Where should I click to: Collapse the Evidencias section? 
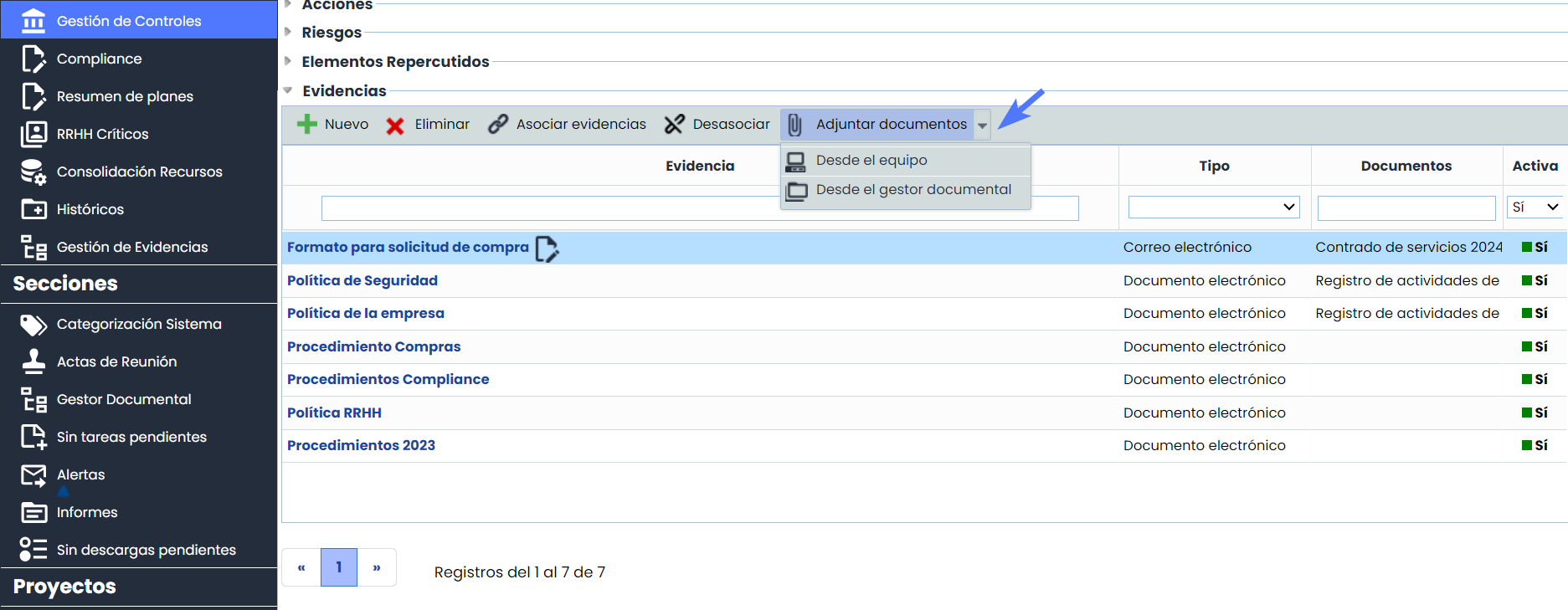(x=288, y=90)
